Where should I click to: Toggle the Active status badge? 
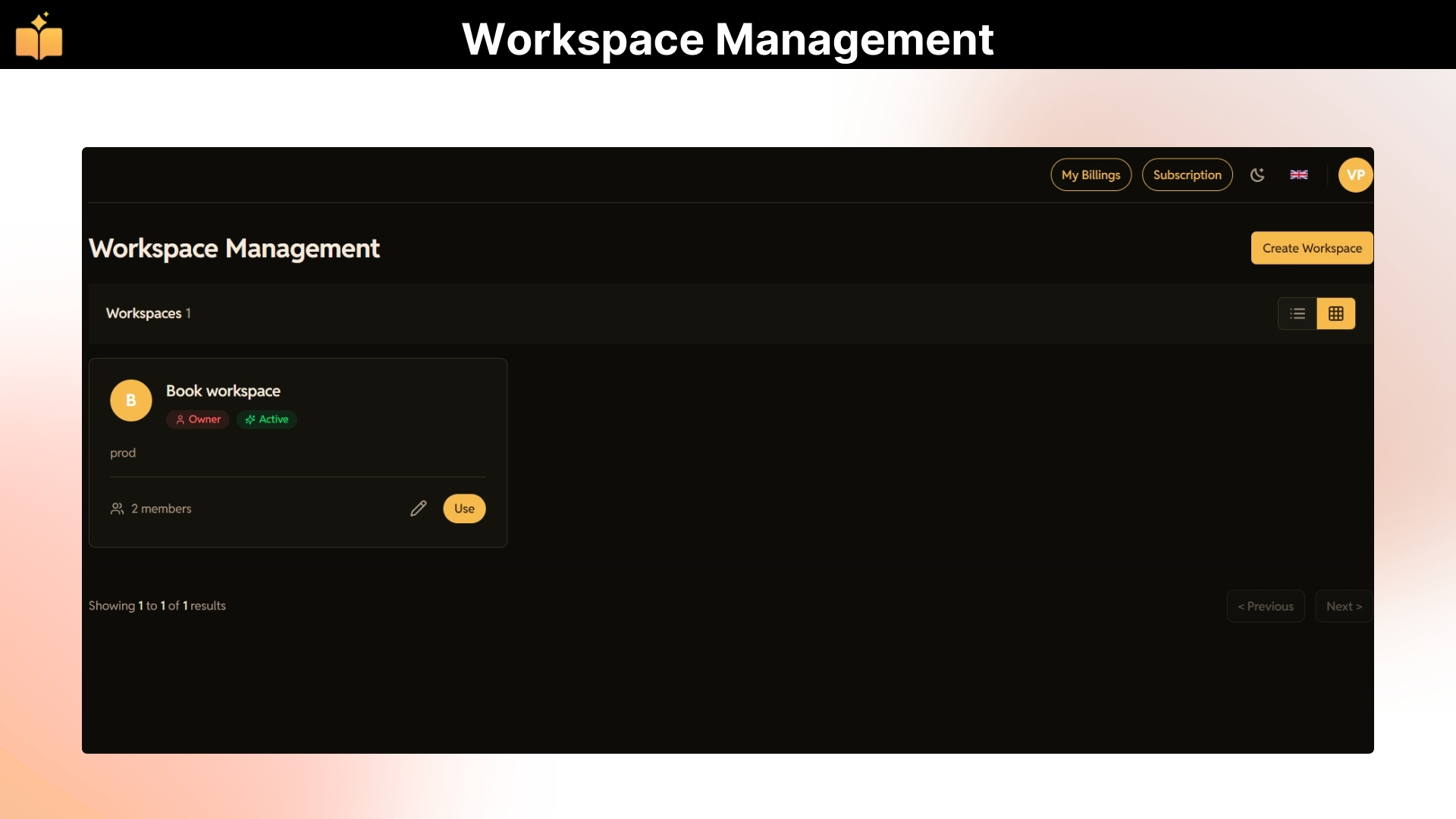point(265,419)
